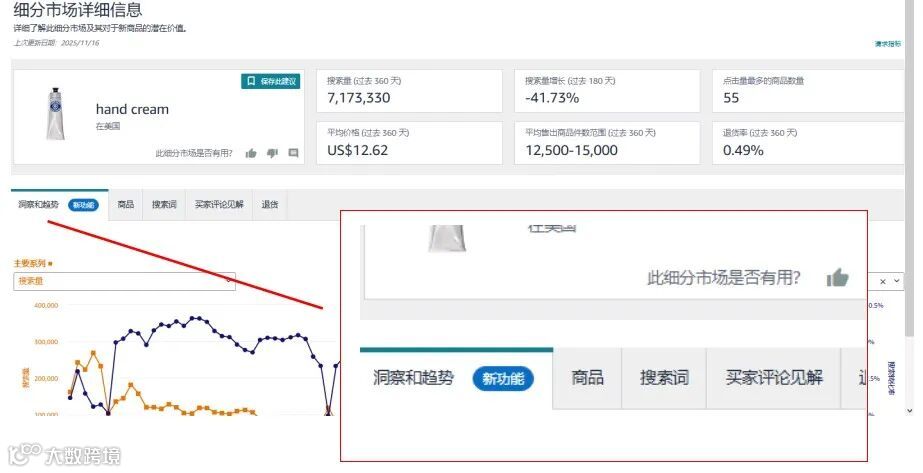
Task: Select the small 买家评论见解 tab
Action: pos(219,205)
